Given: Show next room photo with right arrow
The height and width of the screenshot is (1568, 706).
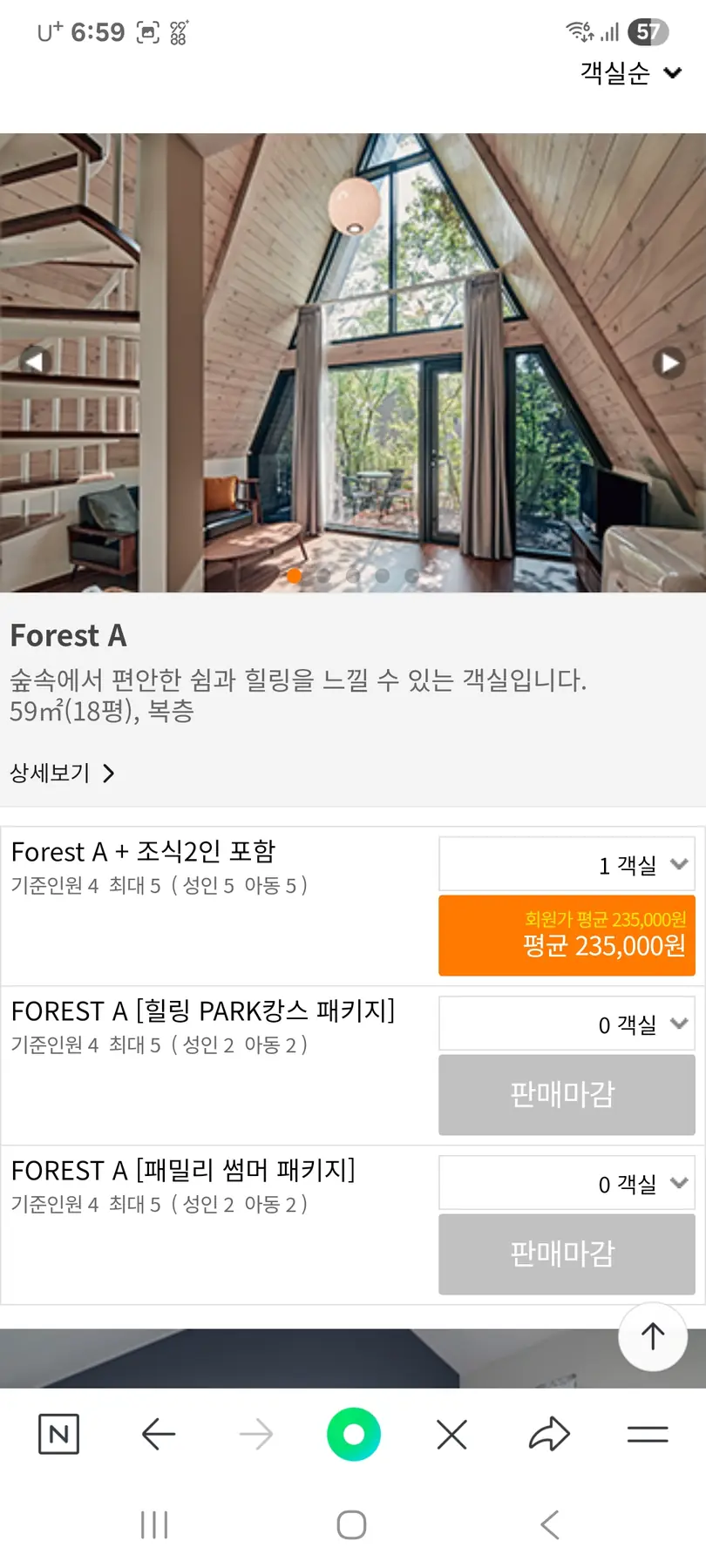Looking at the screenshot, I should tap(669, 362).
